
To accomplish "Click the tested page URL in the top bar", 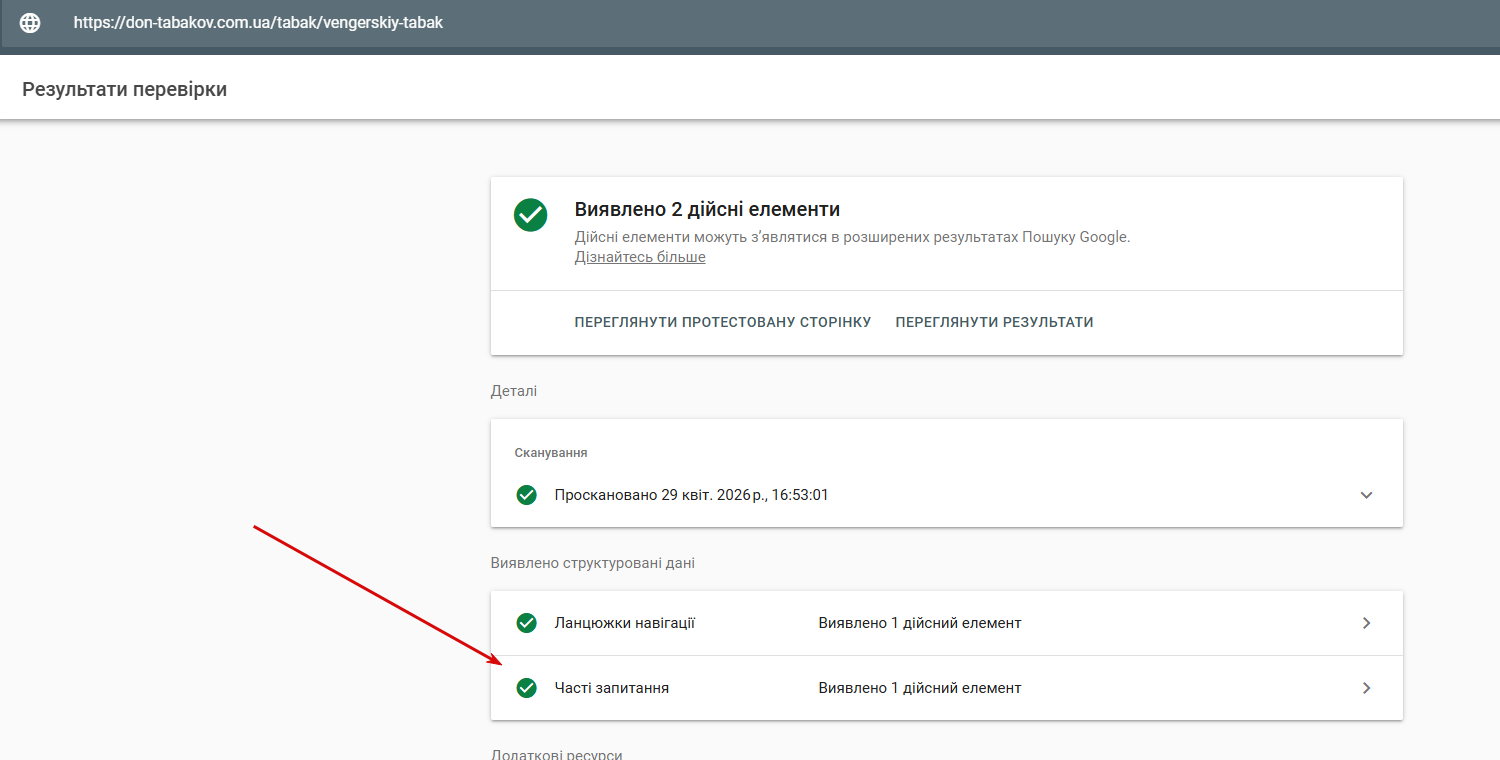I will (257, 22).
